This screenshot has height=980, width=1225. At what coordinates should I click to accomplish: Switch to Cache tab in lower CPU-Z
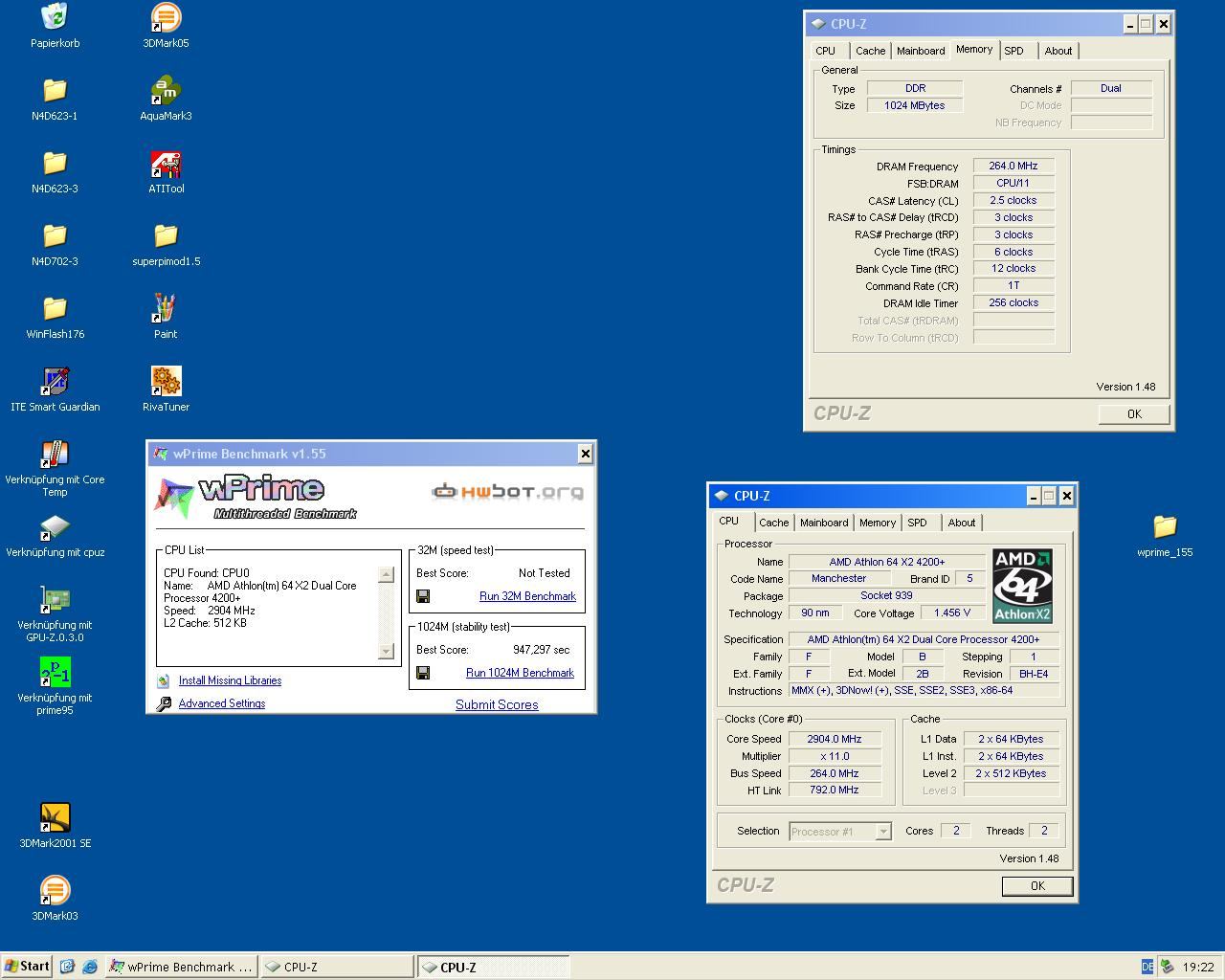coord(773,523)
